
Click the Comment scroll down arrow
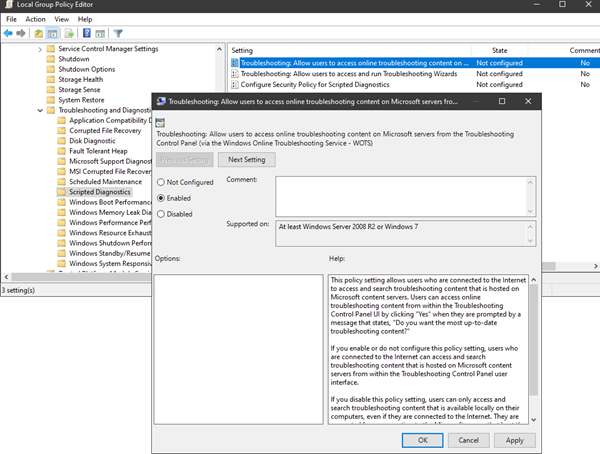[530, 211]
